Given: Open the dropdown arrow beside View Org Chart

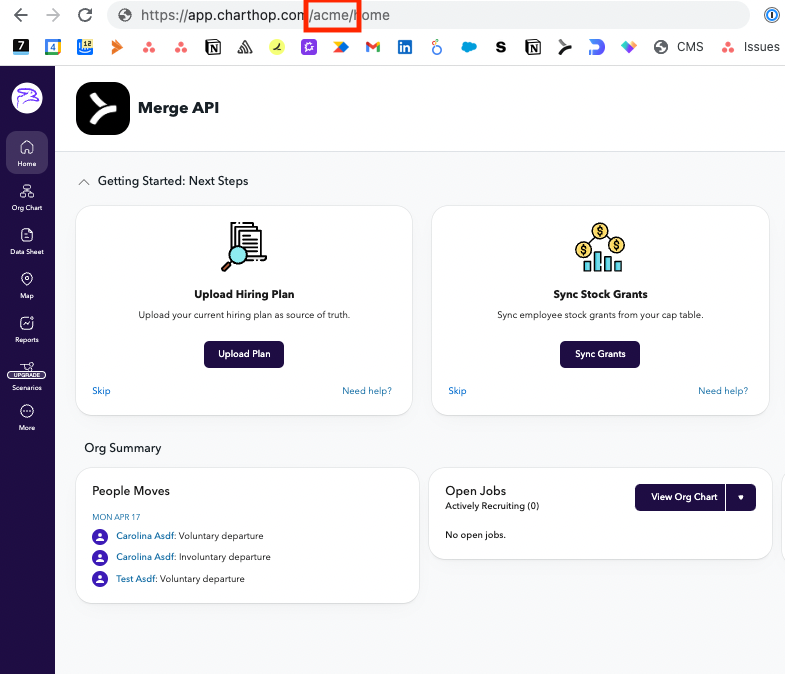Looking at the screenshot, I should [x=741, y=497].
